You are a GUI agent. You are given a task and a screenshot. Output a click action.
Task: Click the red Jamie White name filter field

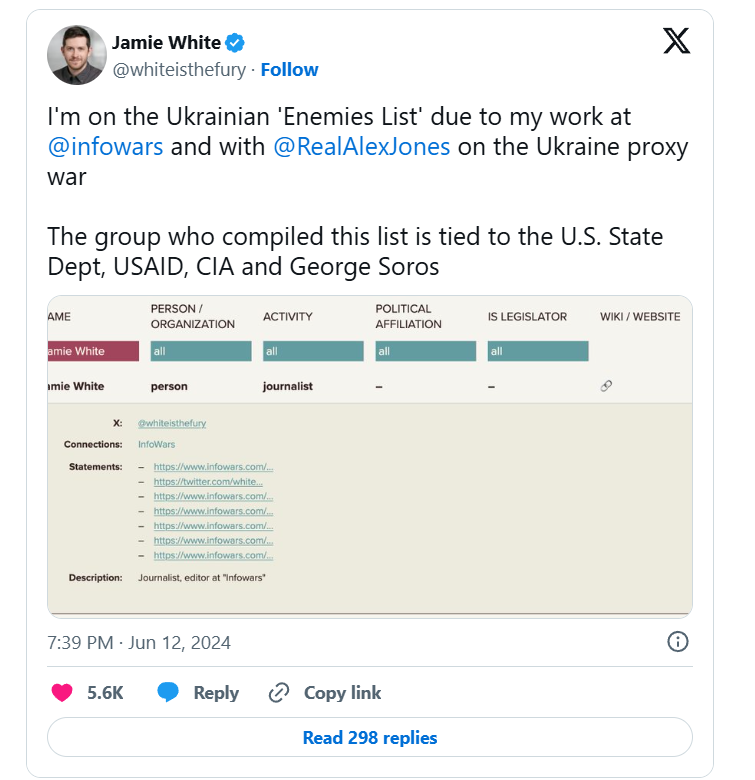pyautogui.click(x=93, y=351)
